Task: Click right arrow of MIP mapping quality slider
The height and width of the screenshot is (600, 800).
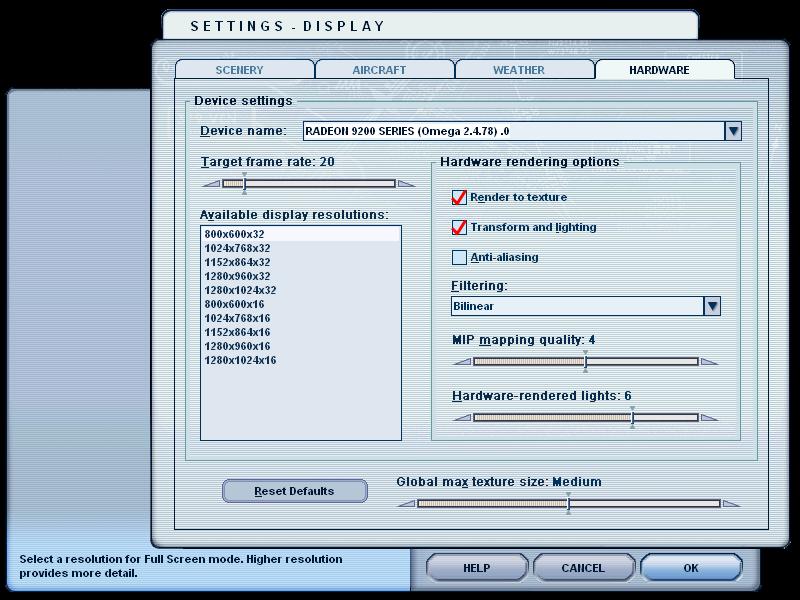Action: pos(709,362)
